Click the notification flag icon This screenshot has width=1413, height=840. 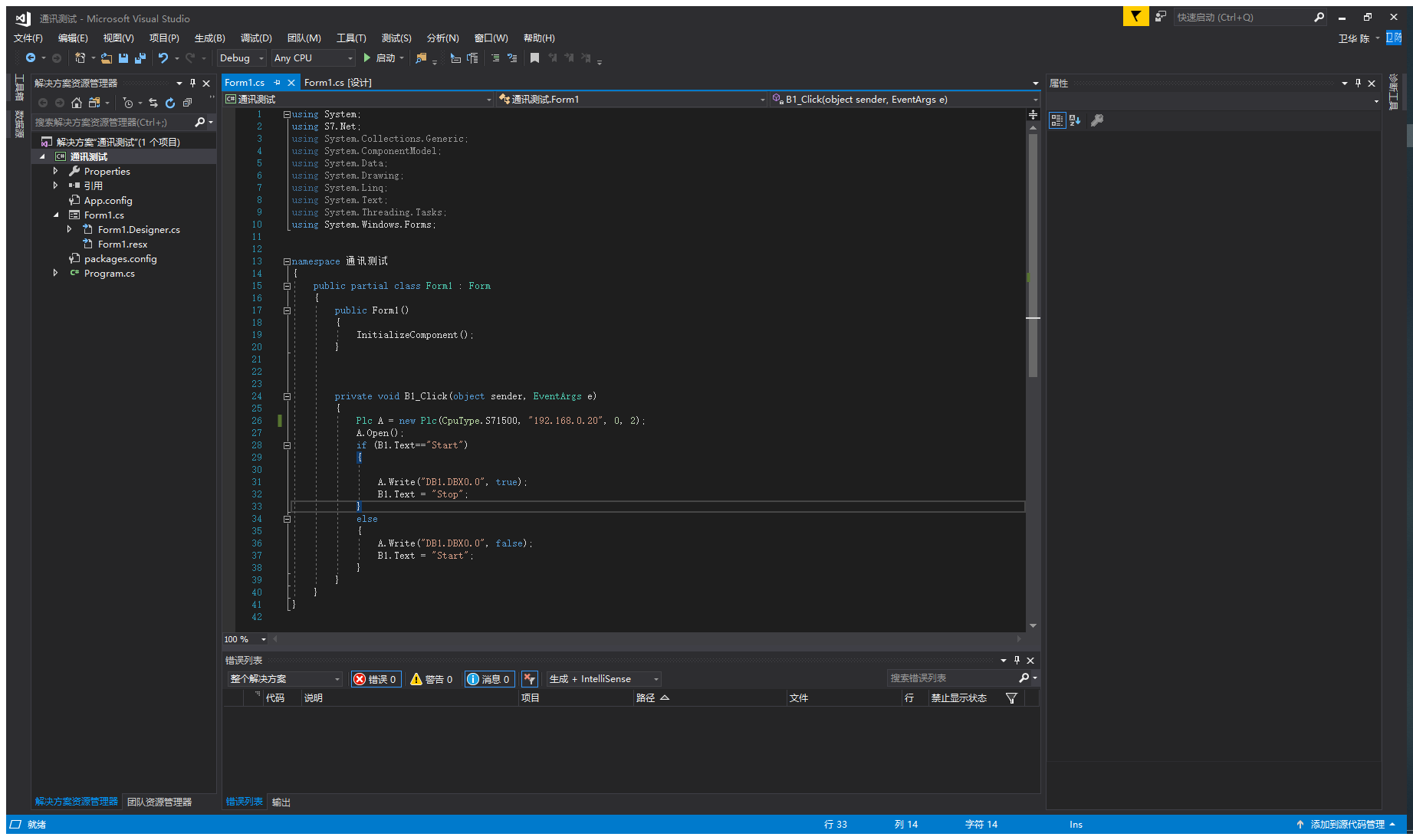(x=1135, y=17)
